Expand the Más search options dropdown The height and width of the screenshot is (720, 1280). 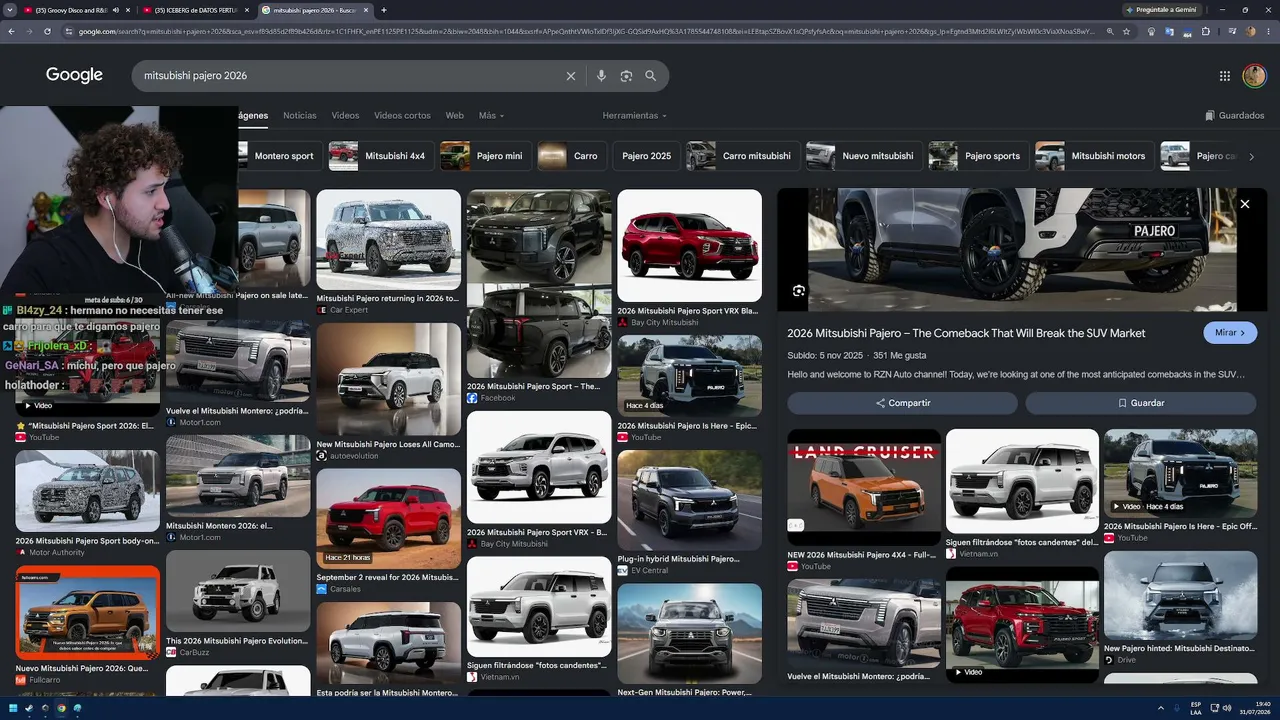pos(491,115)
